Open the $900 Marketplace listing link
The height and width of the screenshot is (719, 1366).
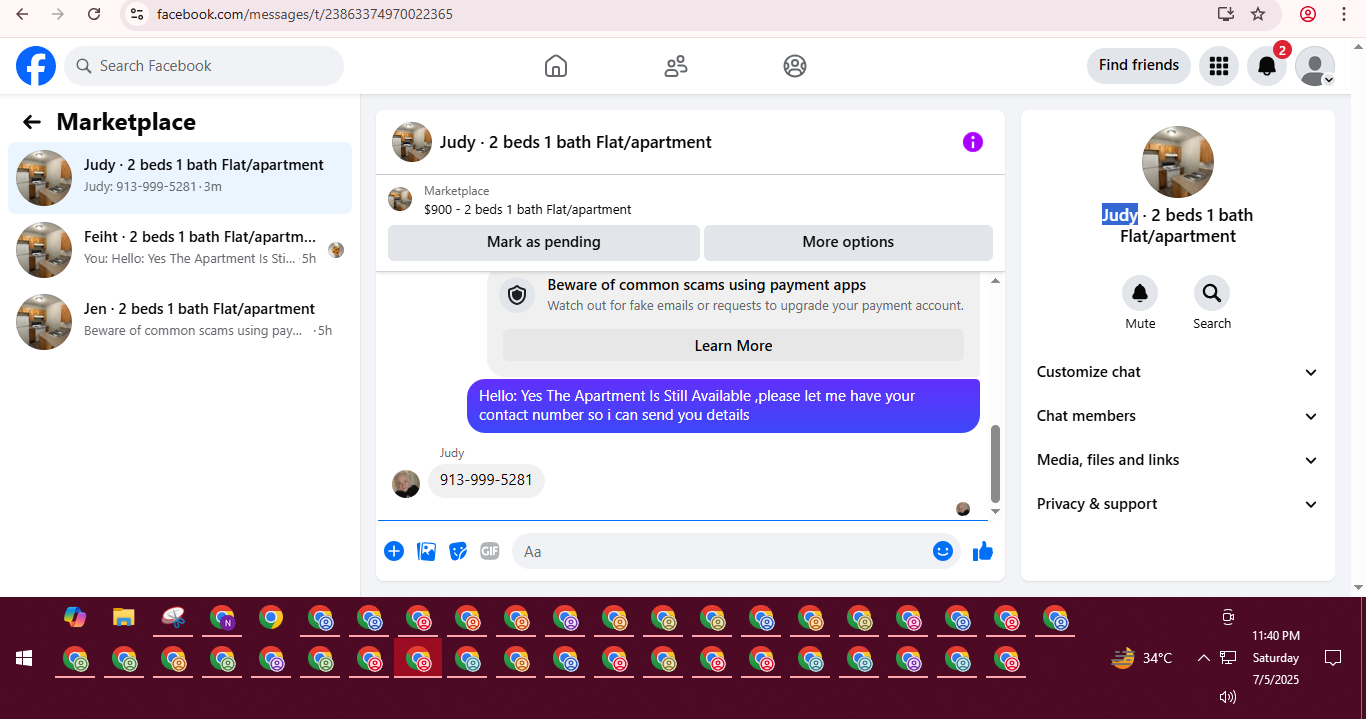527,210
